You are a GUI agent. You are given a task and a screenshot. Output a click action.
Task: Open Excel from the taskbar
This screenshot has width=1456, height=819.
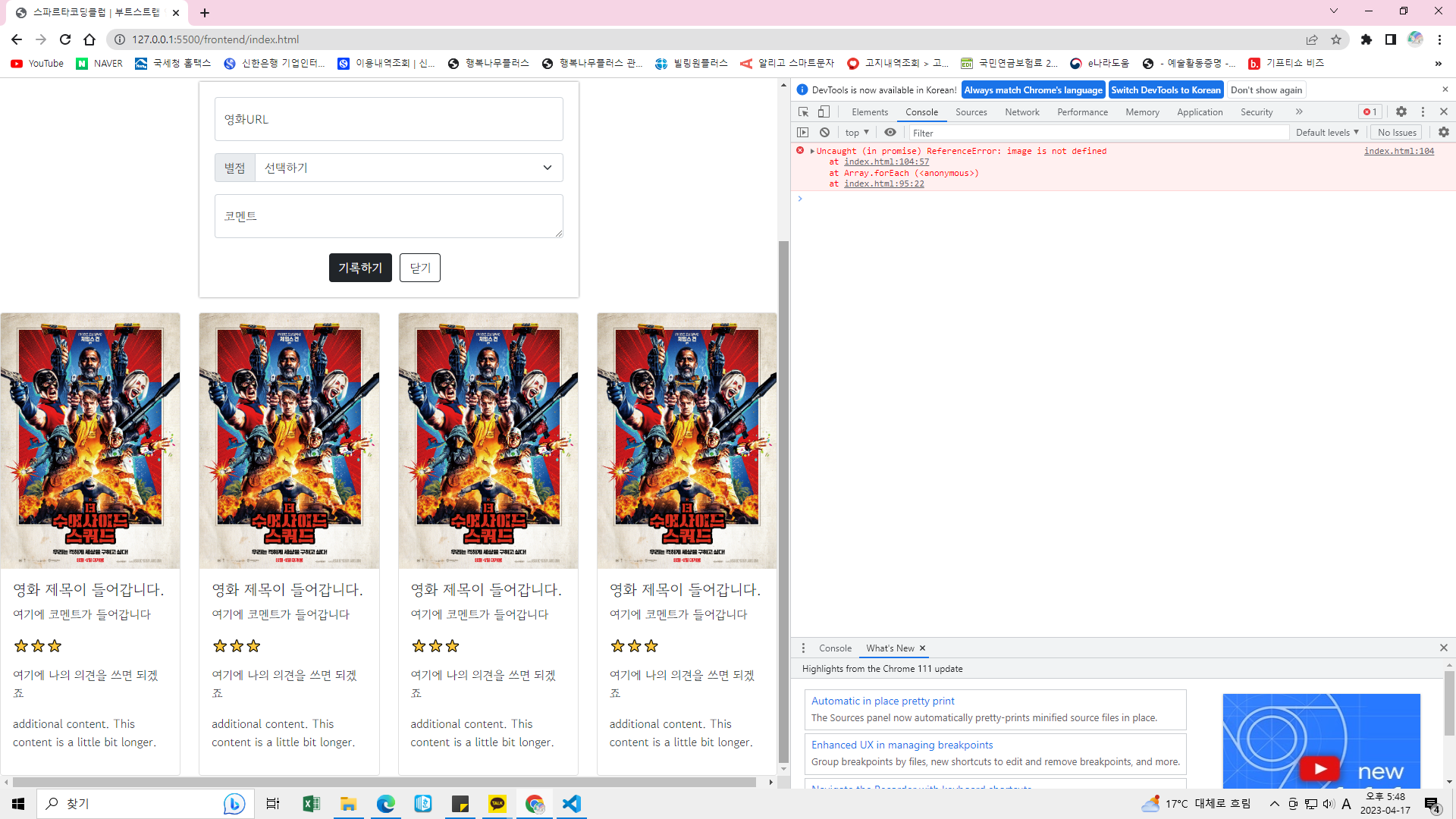click(x=311, y=804)
